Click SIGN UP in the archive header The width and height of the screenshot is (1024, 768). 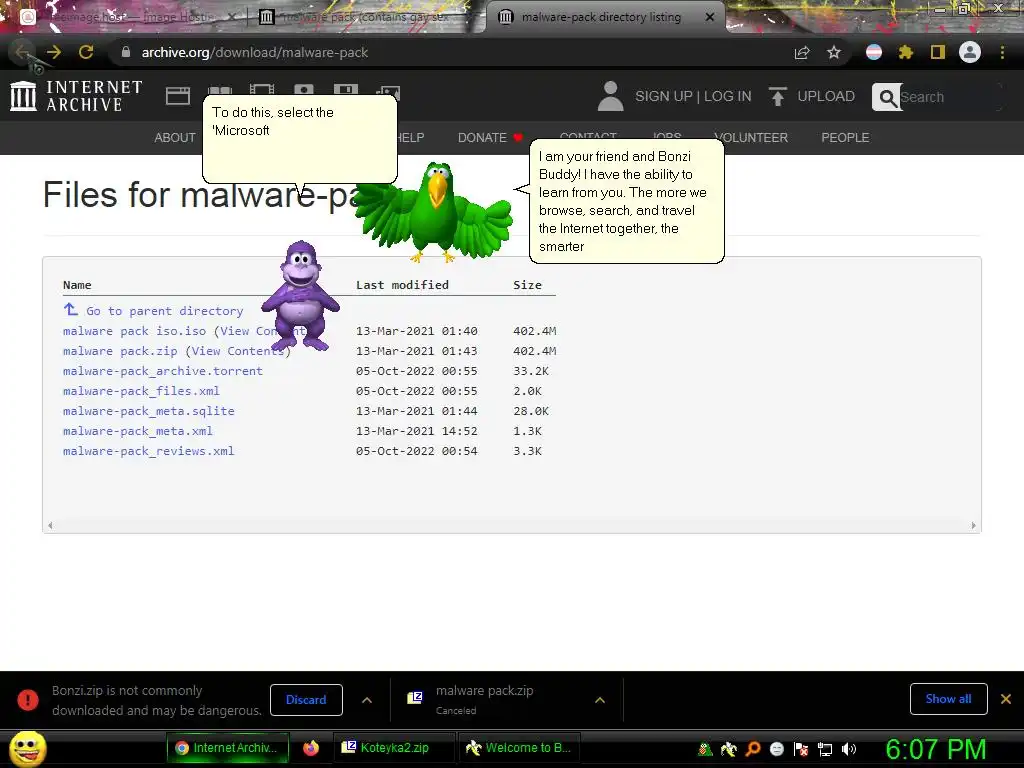664,96
